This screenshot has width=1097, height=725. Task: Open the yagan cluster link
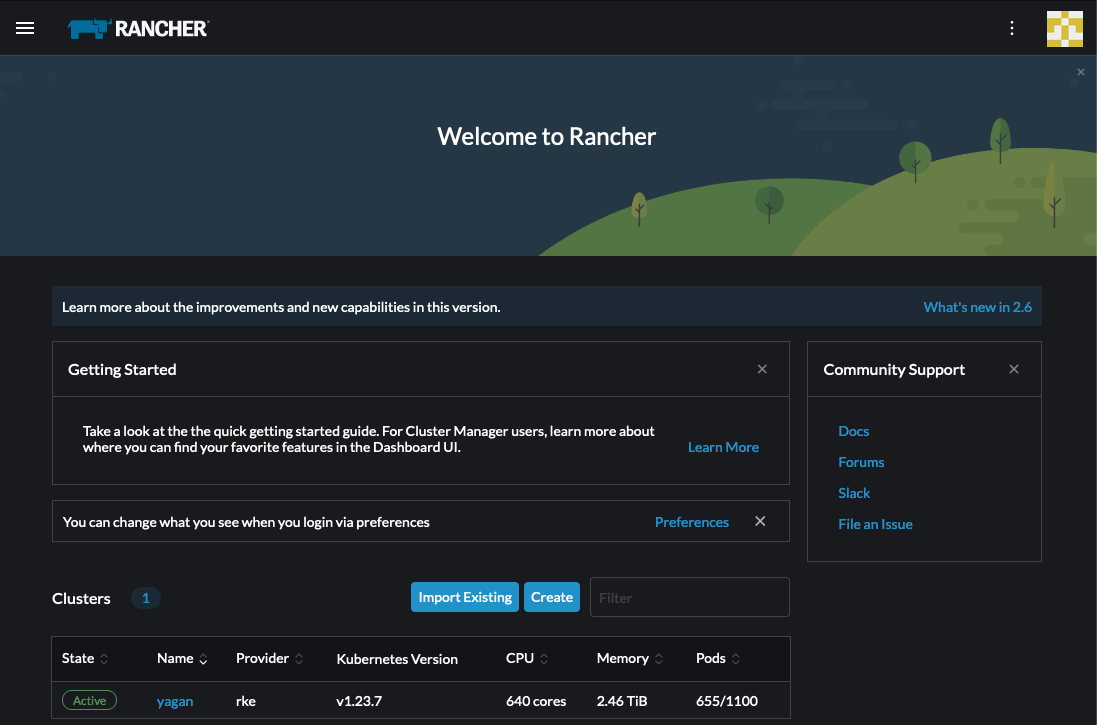175,701
